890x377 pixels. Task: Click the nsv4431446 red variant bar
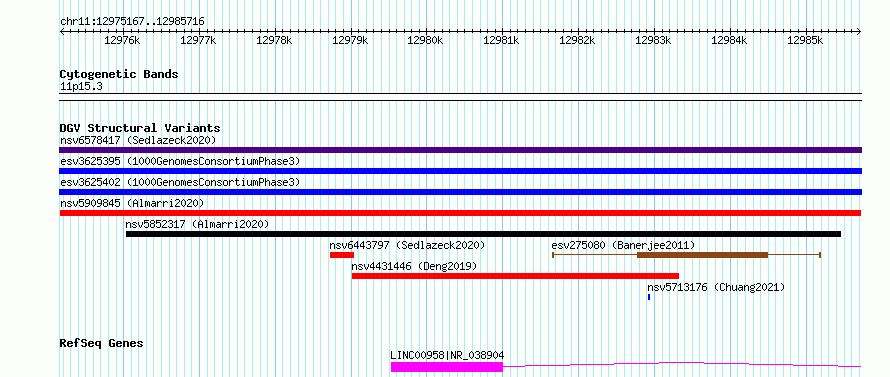(515, 276)
